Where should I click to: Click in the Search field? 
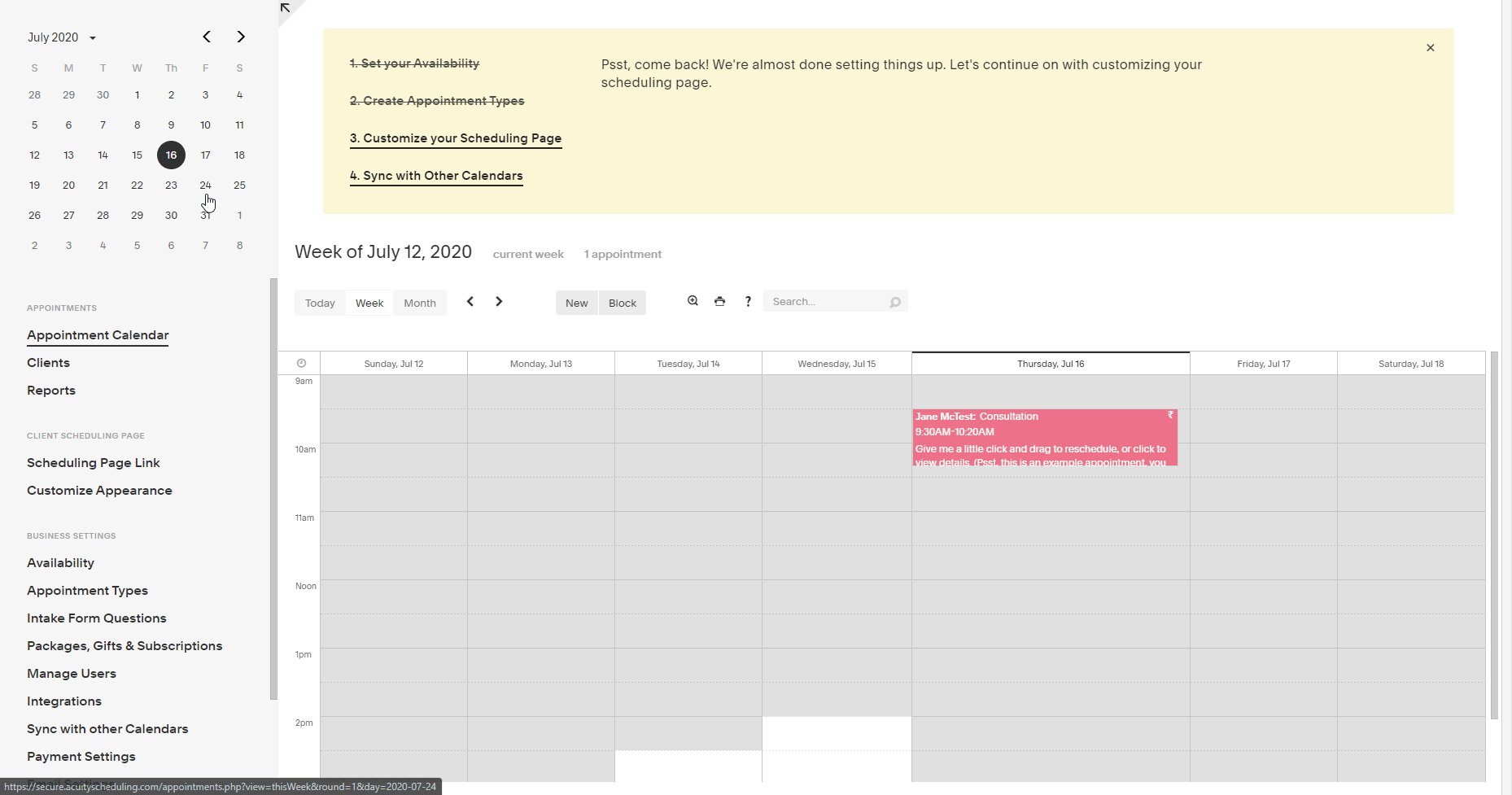tap(822, 301)
